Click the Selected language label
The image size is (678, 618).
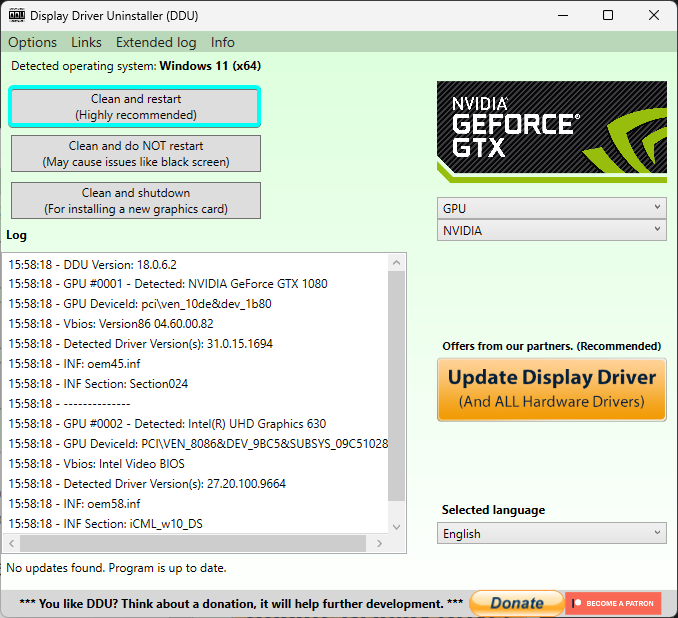coord(493,510)
